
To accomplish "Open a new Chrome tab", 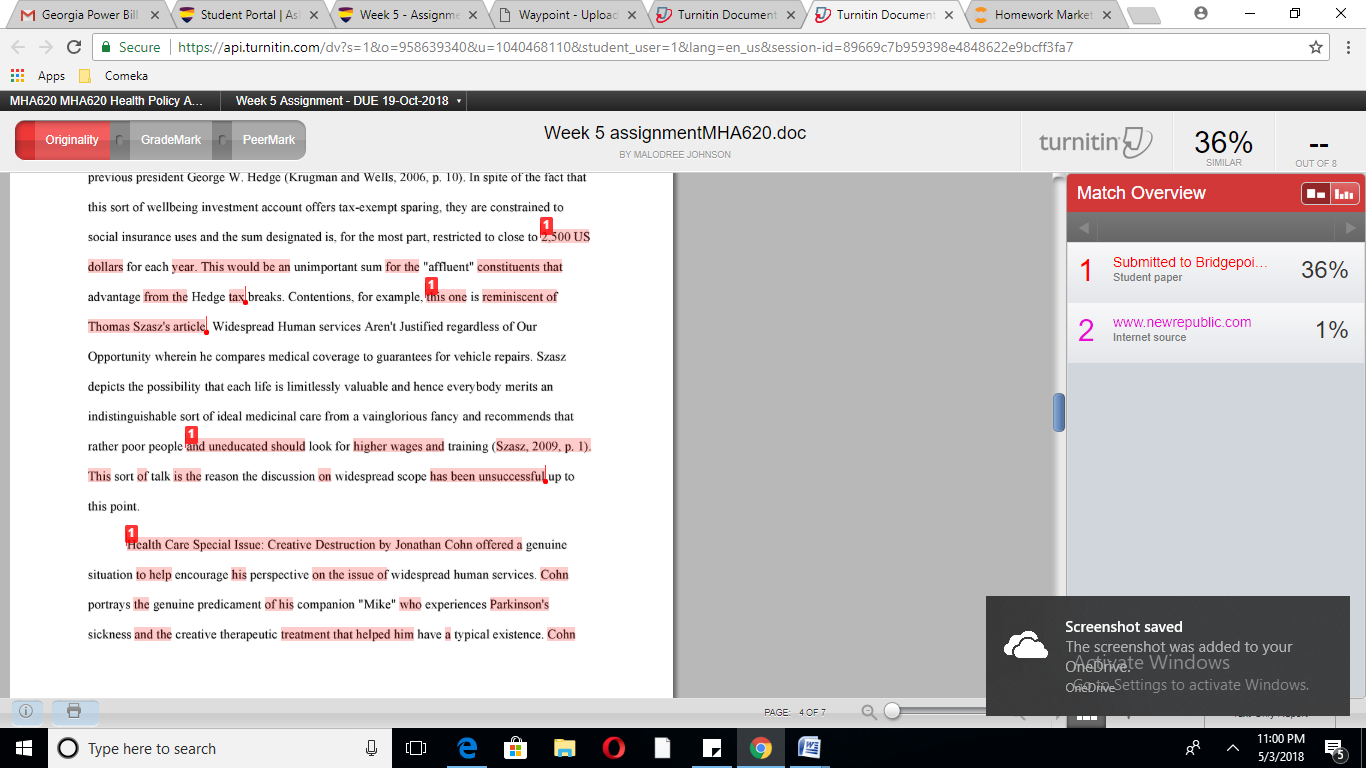I will [x=1145, y=16].
